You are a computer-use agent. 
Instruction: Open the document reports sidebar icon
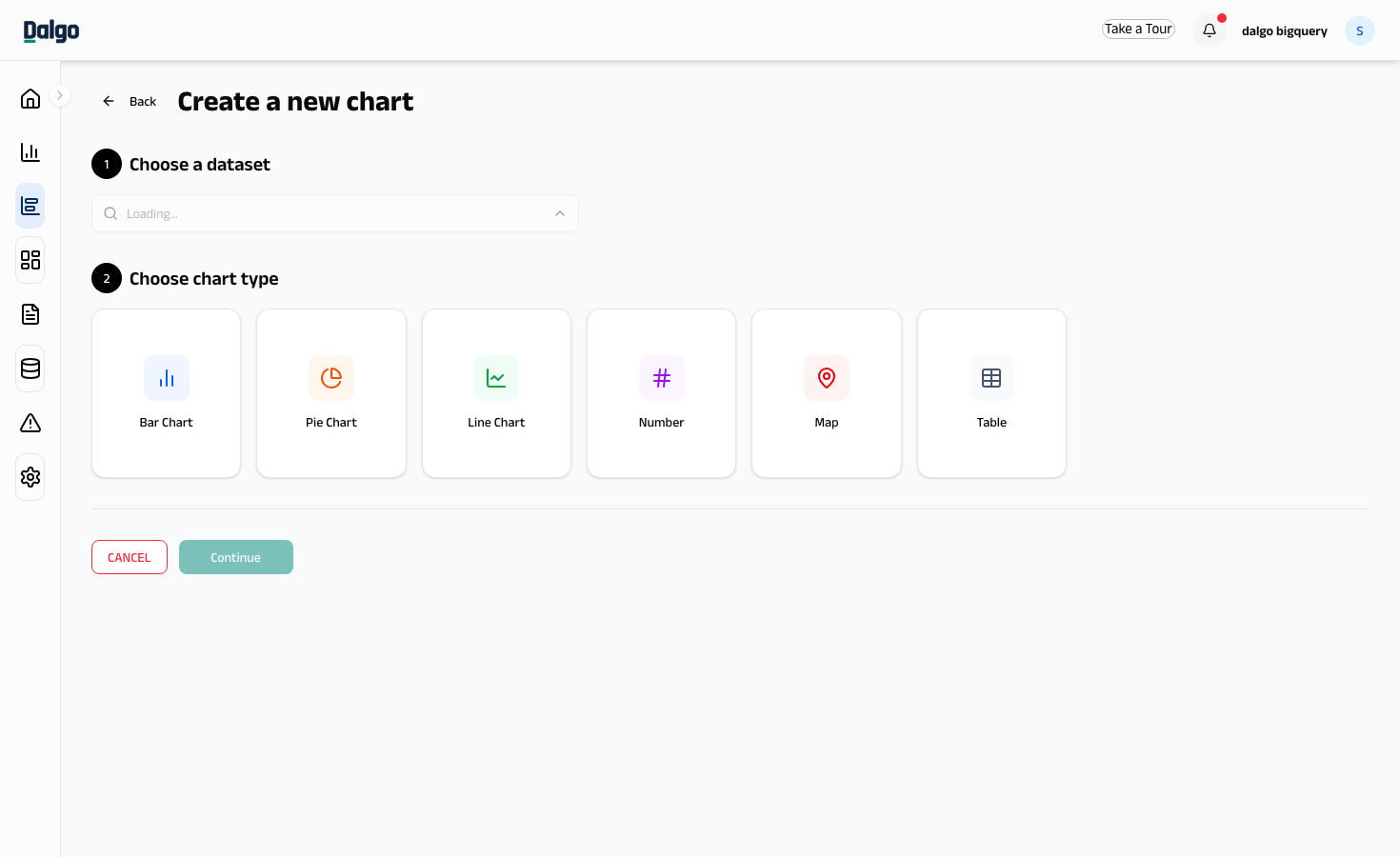(30, 314)
